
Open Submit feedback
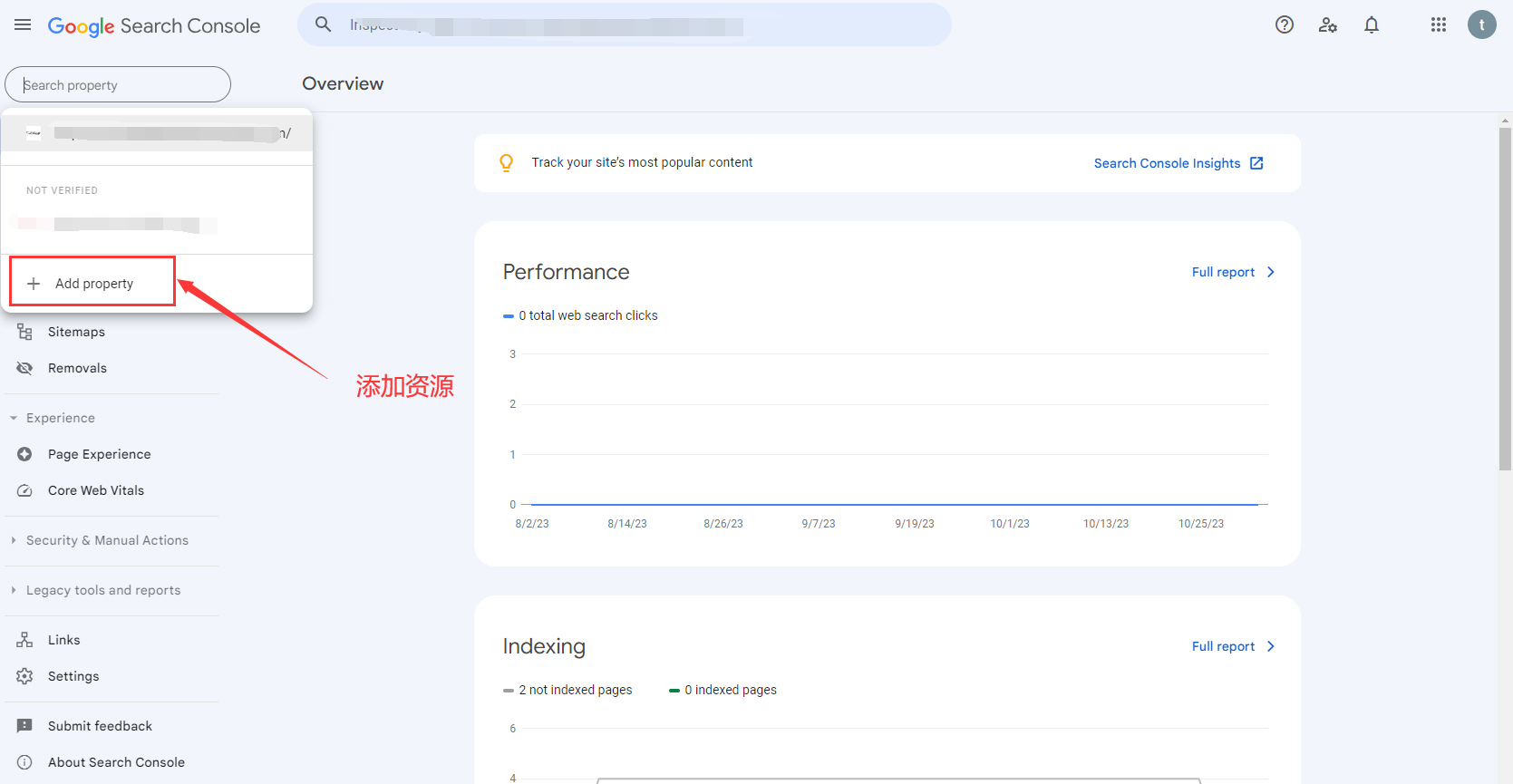(100, 726)
